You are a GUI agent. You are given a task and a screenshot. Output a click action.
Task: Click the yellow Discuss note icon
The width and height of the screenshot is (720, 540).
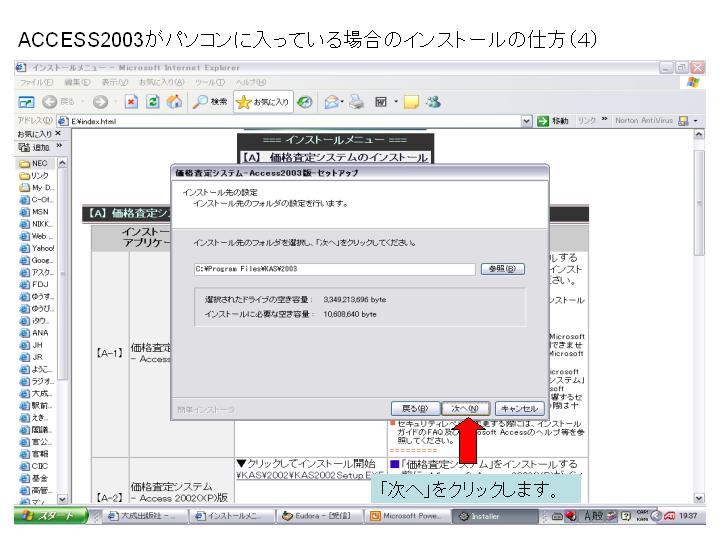411,101
